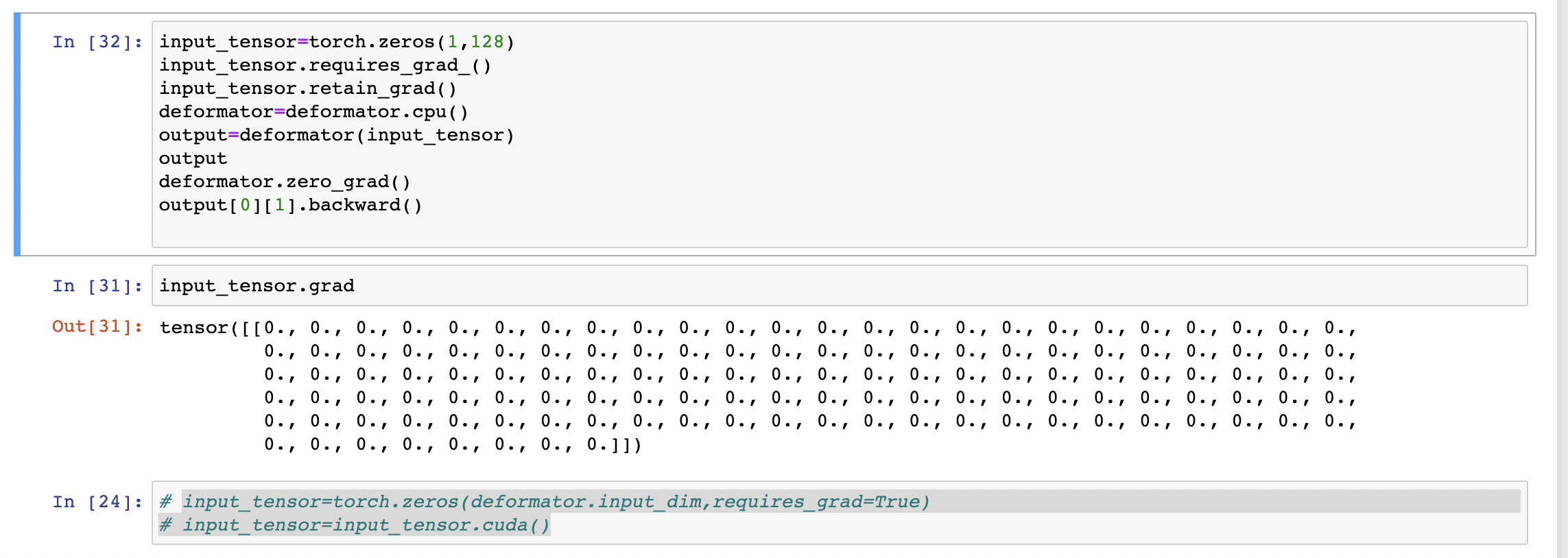Click the In [32] cell prompt
Image resolution: width=1568 pixels, height=558 pixels.
tap(97, 43)
